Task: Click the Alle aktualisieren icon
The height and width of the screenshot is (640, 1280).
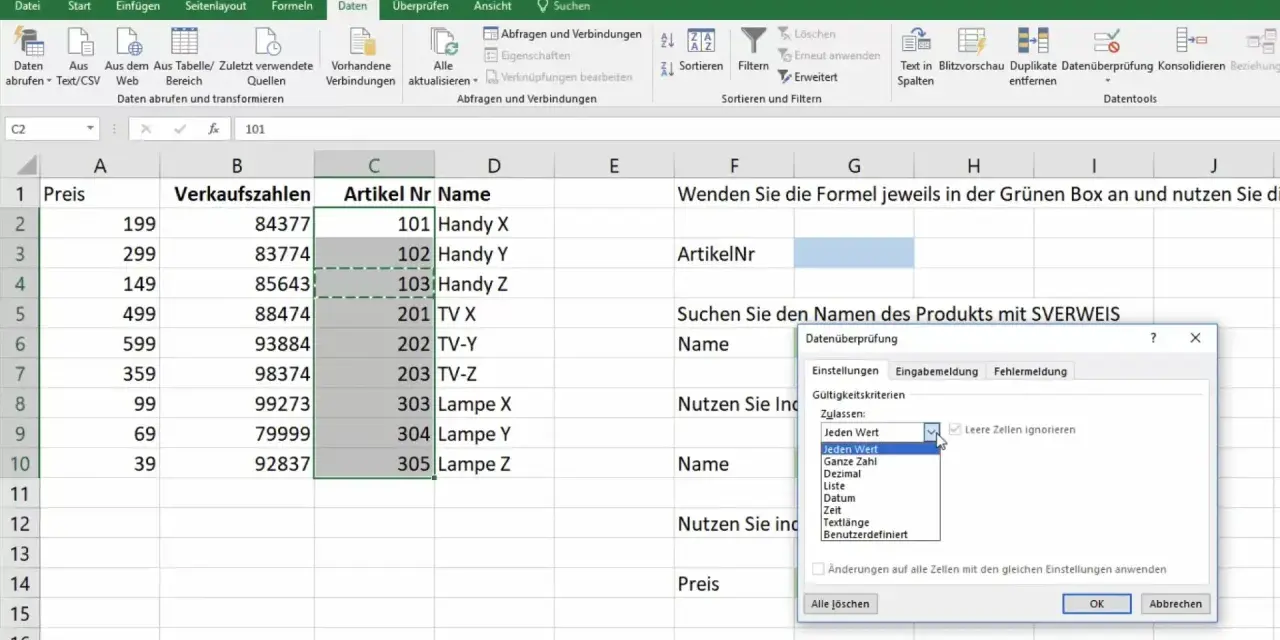Action: click(443, 42)
